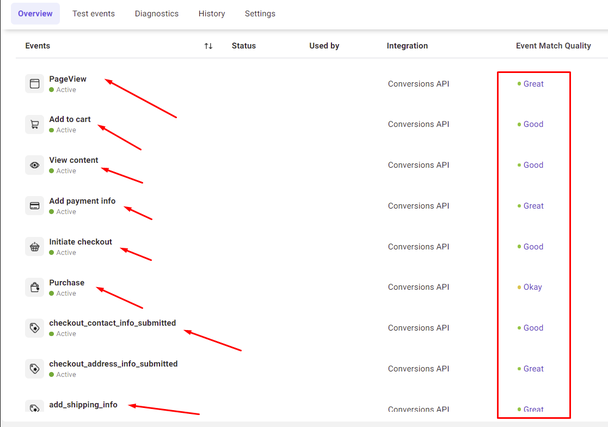Click the add_shipping_info tag icon
This screenshot has width=608, height=427.
pyautogui.click(x=35, y=406)
